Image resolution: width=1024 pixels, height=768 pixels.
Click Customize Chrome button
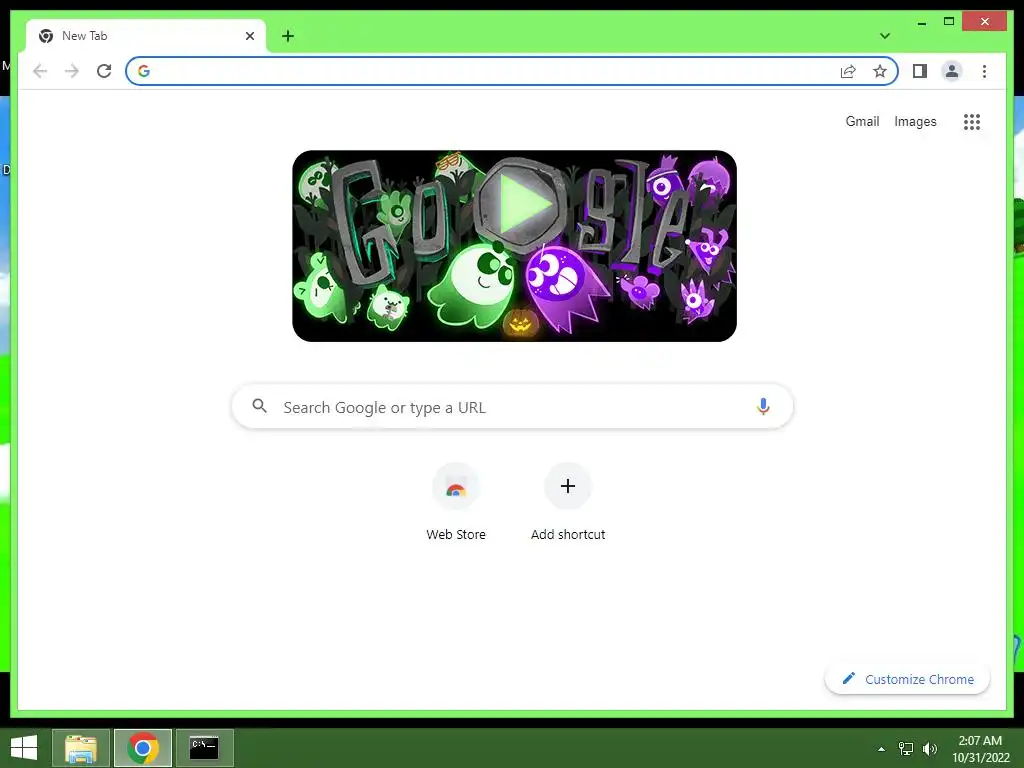(908, 679)
